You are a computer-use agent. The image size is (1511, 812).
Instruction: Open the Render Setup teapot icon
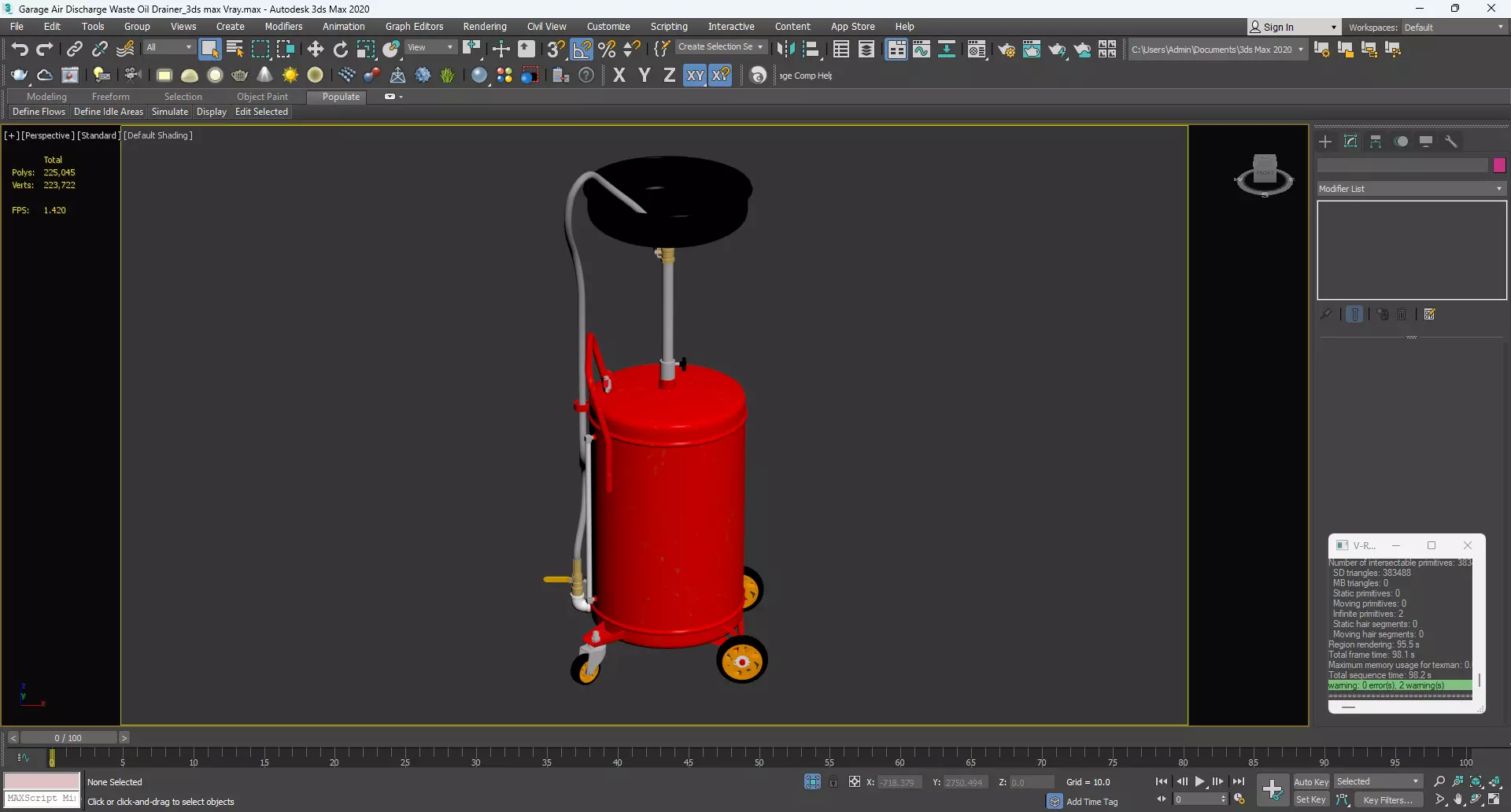pos(1006,50)
